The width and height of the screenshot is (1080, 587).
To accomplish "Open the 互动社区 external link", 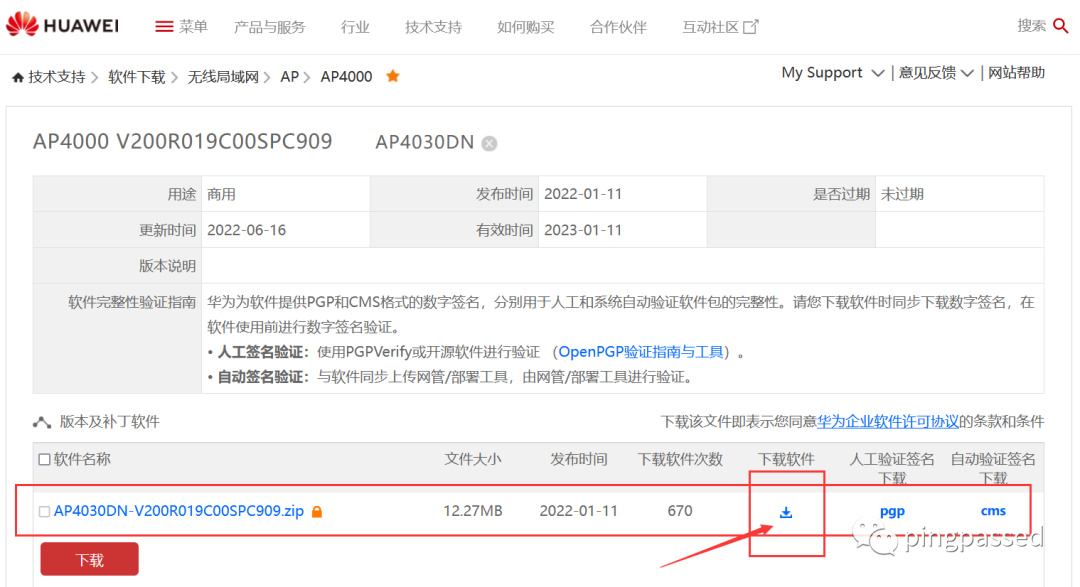I will click(x=720, y=27).
